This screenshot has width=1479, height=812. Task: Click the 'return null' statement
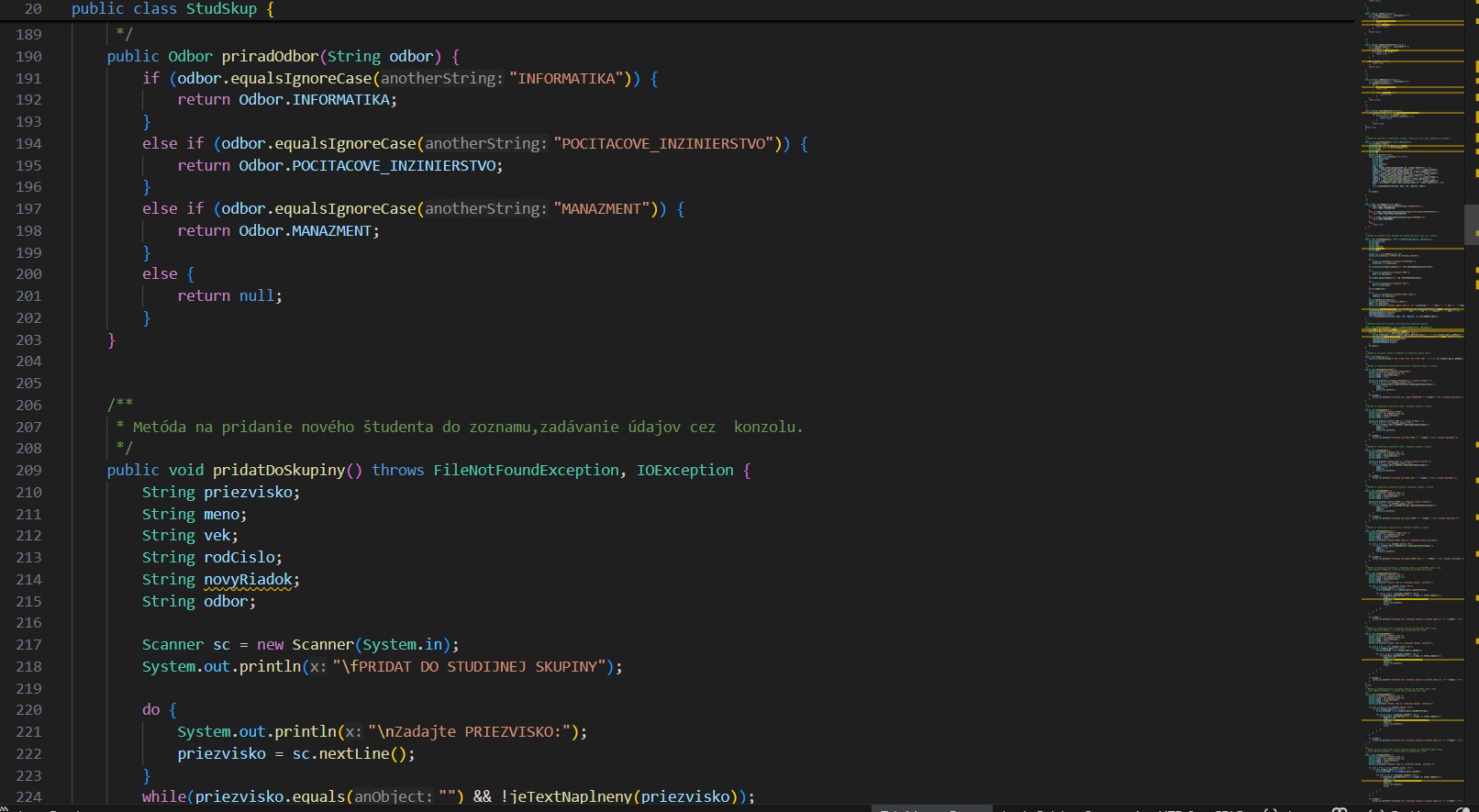[229, 296]
